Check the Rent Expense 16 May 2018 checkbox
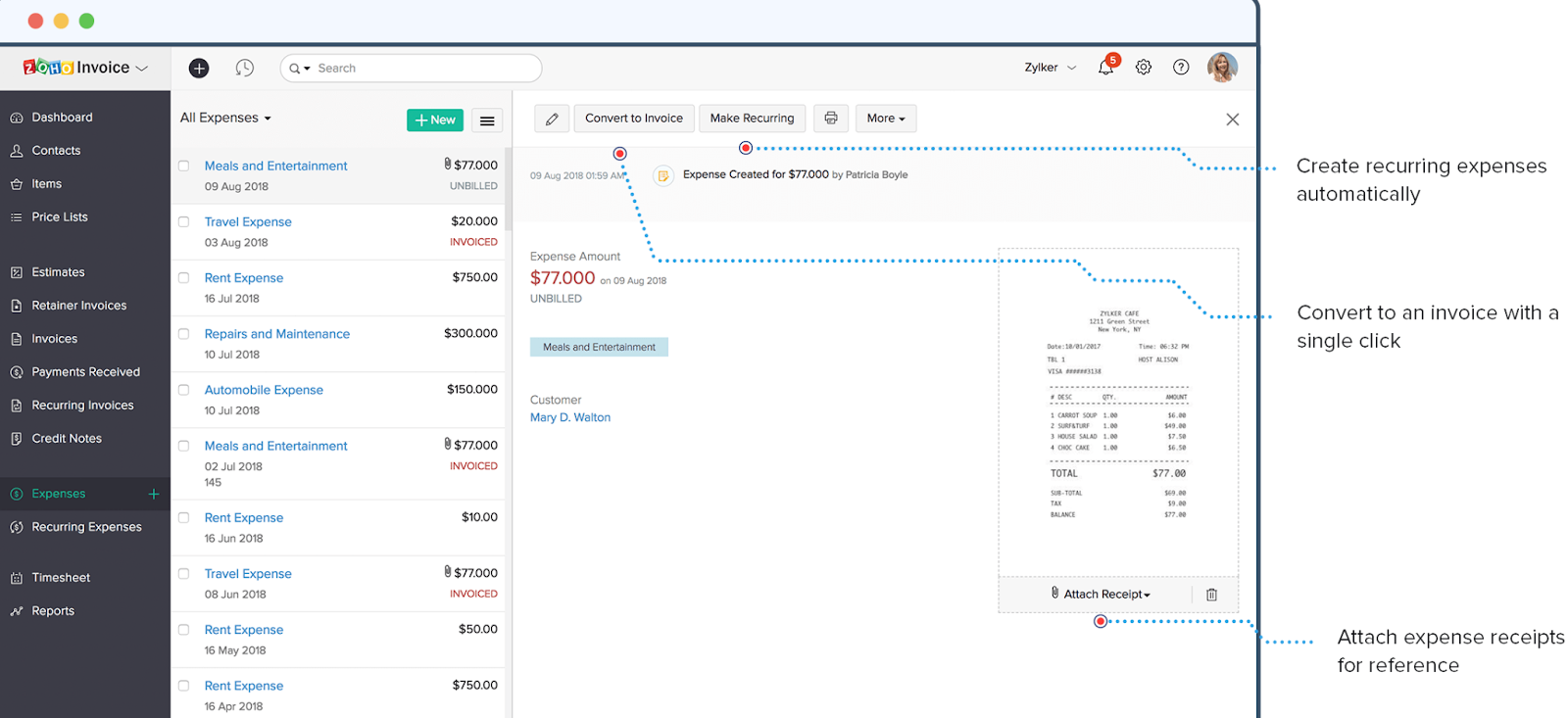This screenshot has height=718, width=1568. coord(183,629)
